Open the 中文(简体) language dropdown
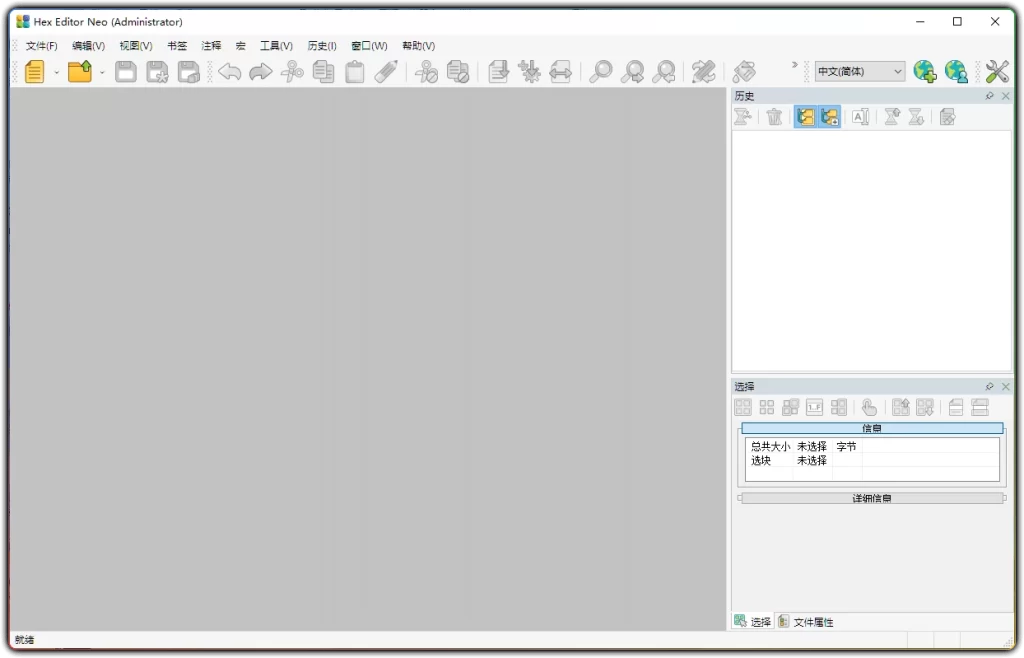This screenshot has height=658, width=1024. pyautogui.click(x=858, y=71)
